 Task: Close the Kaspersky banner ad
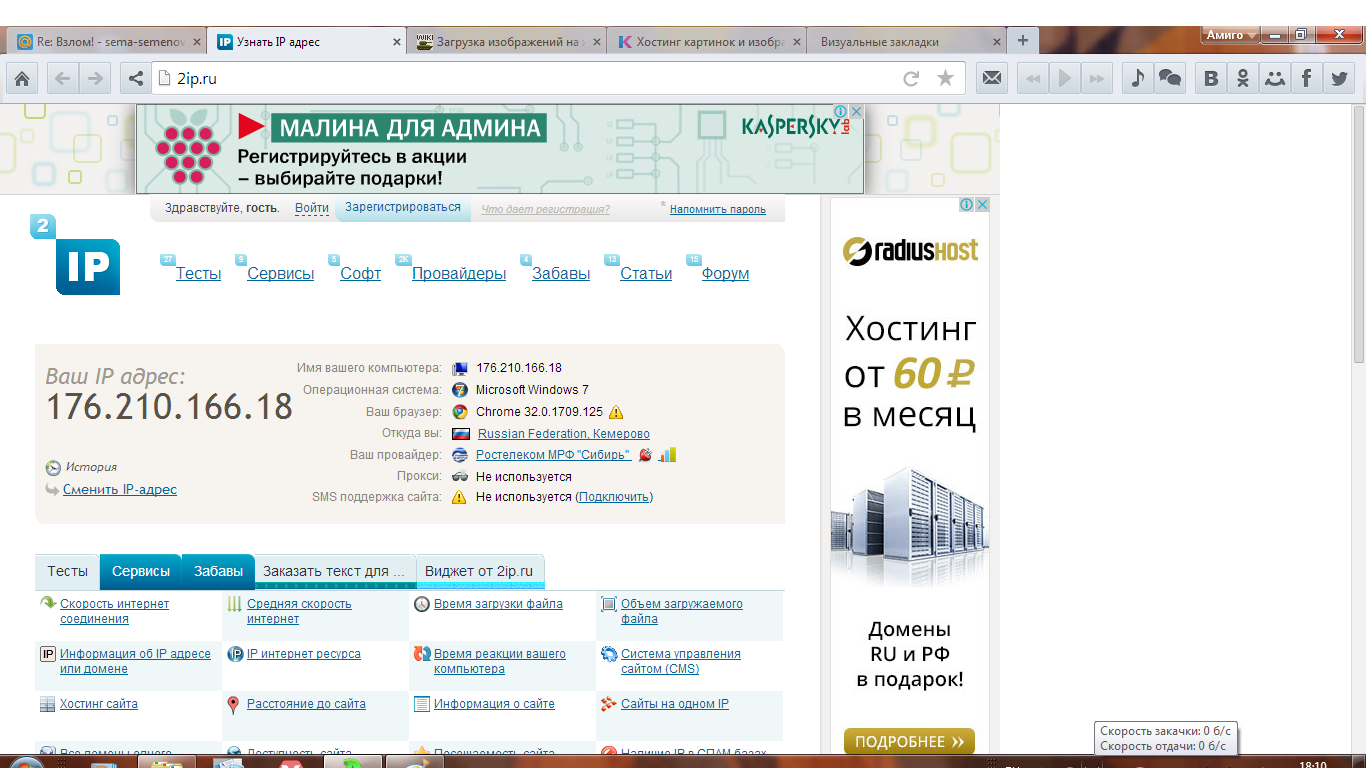tap(857, 112)
